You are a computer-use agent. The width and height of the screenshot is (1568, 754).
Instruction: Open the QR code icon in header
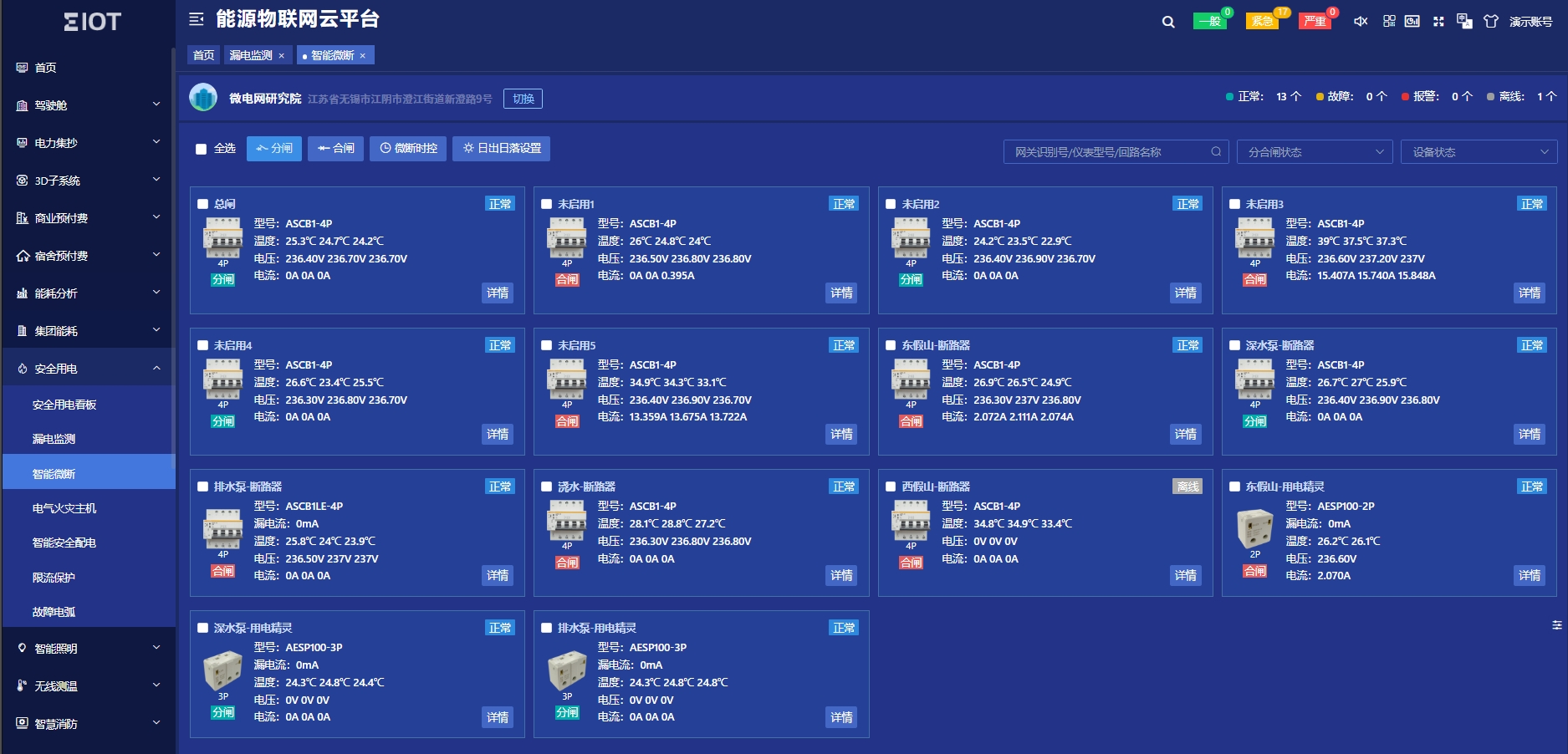click(1389, 22)
